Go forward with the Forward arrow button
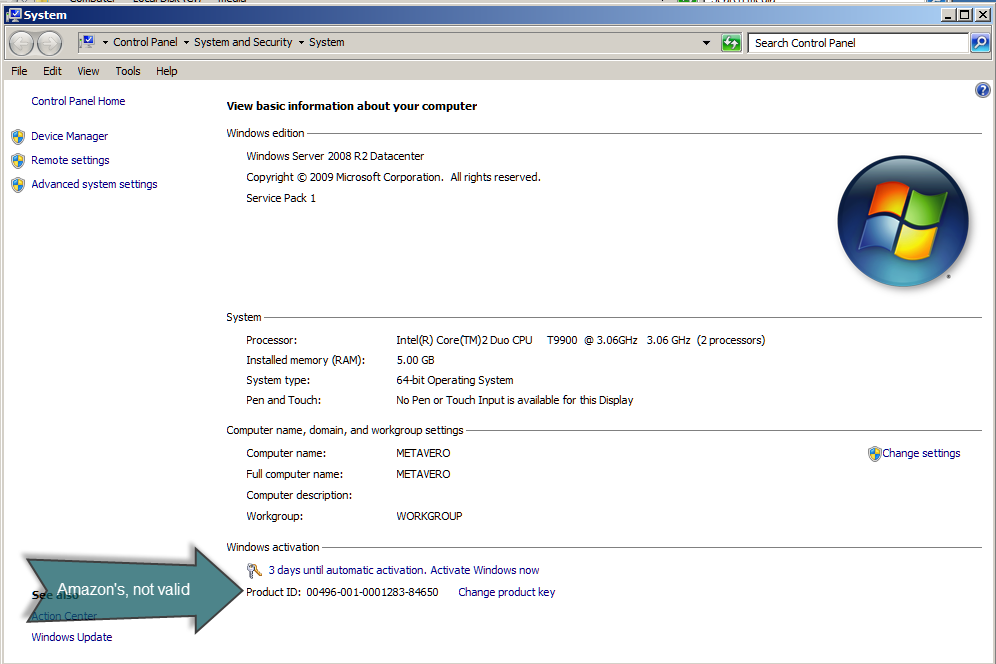The height and width of the screenshot is (664, 996). tap(50, 43)
